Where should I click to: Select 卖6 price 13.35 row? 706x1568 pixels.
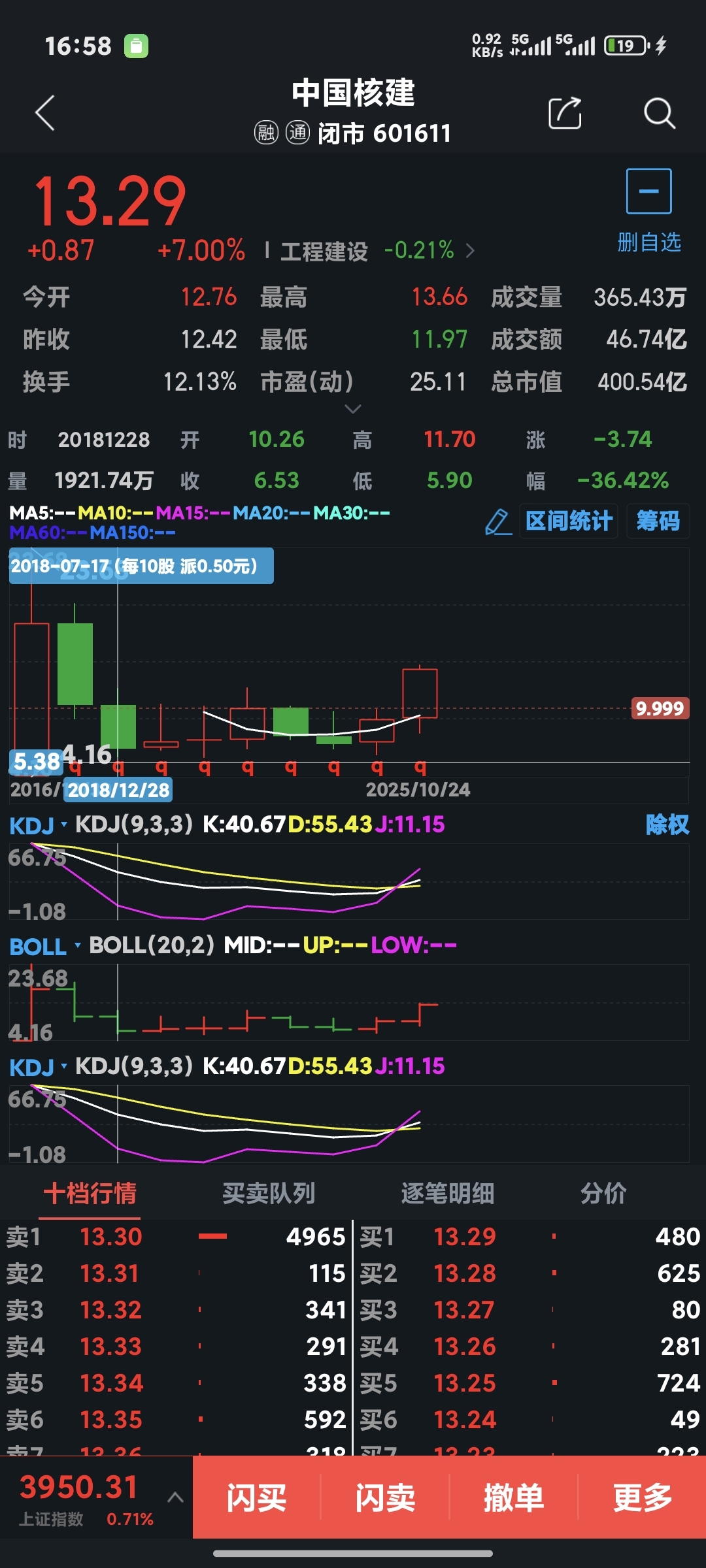[x=175, y=1420]
